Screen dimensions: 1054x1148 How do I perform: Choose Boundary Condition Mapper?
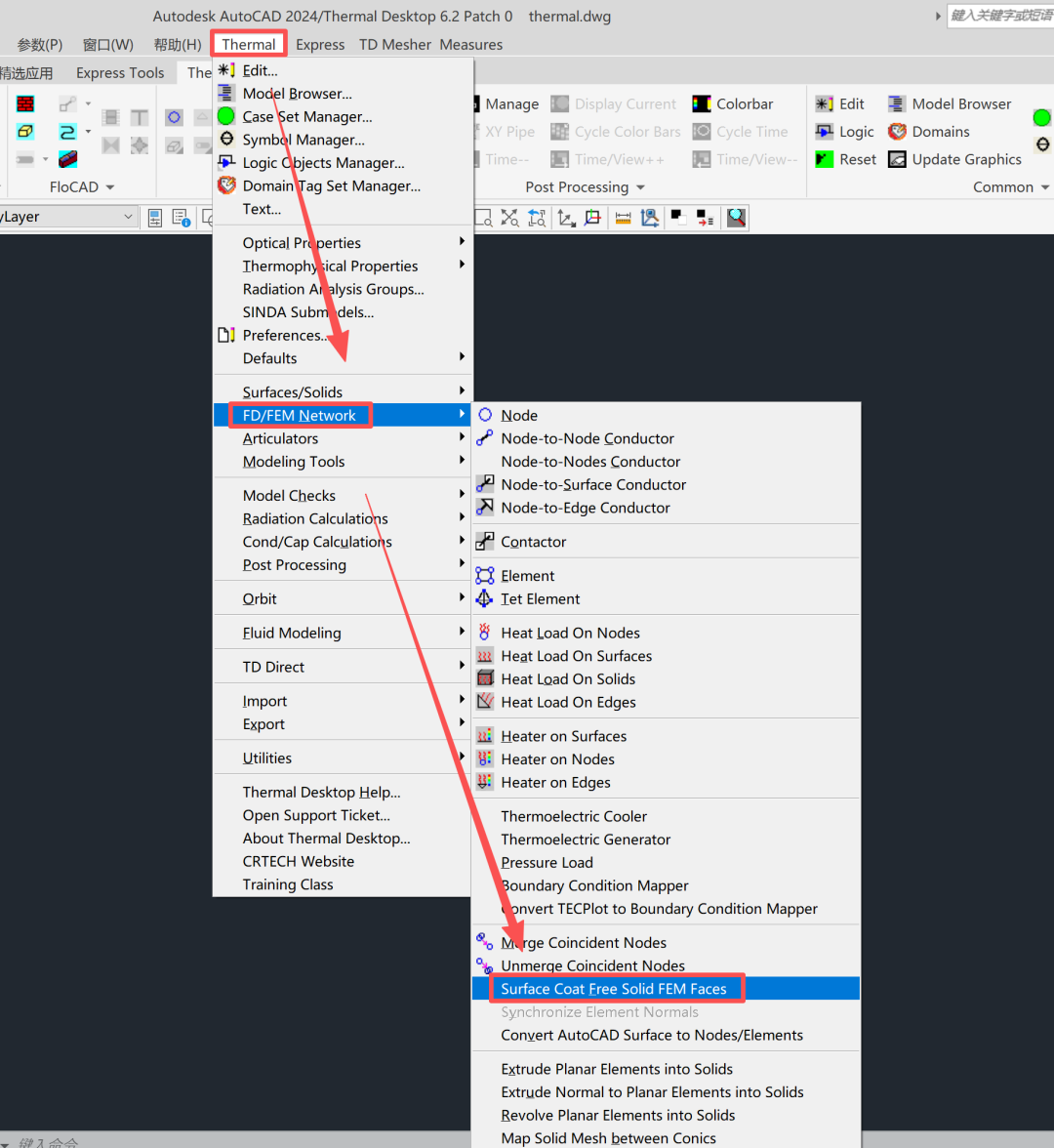[594, 886]
